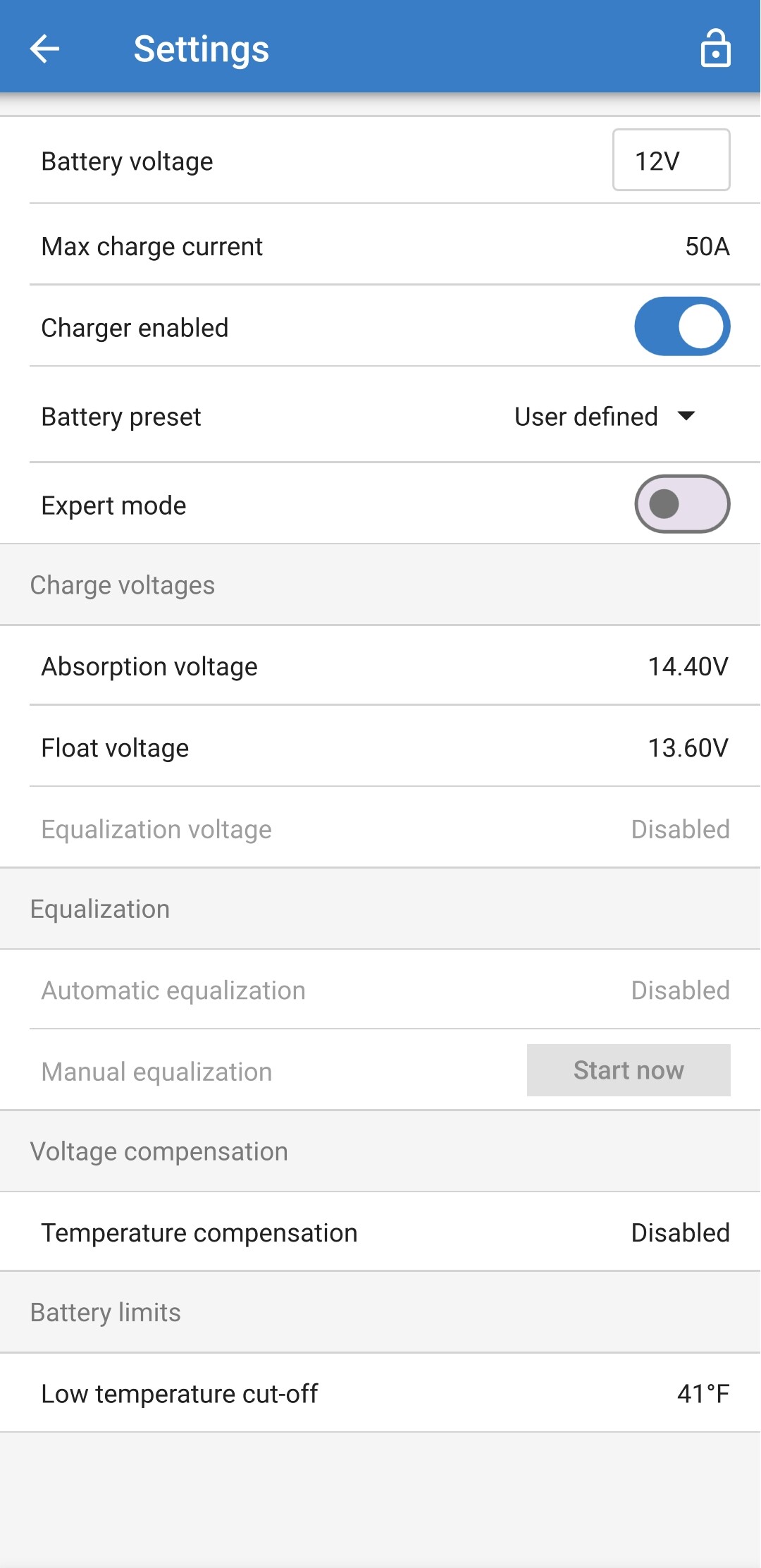Image resolution: width=761 pixels, height=1568 pixels.
Task: Tap the back arrow icon
Action: click(x=45, y=49)
